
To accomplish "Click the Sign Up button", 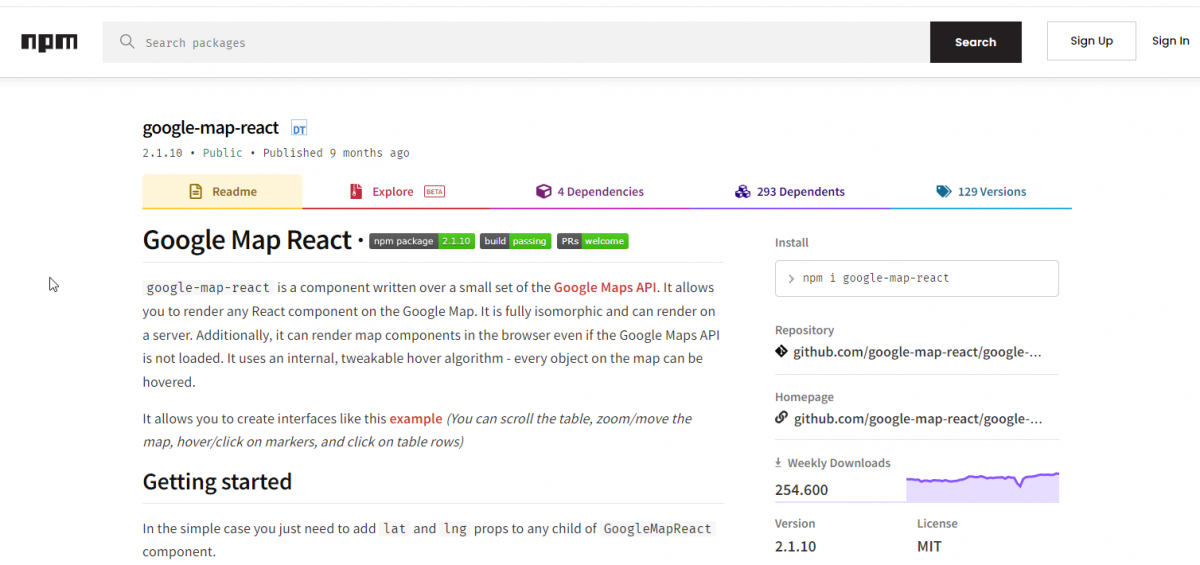I will 1091,41.
